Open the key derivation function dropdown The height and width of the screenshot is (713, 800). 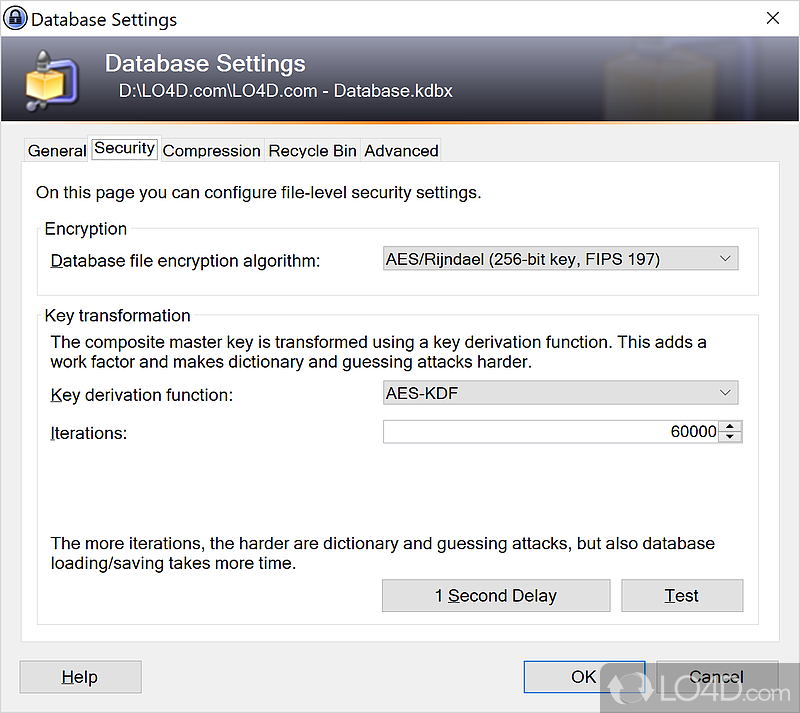560,393
